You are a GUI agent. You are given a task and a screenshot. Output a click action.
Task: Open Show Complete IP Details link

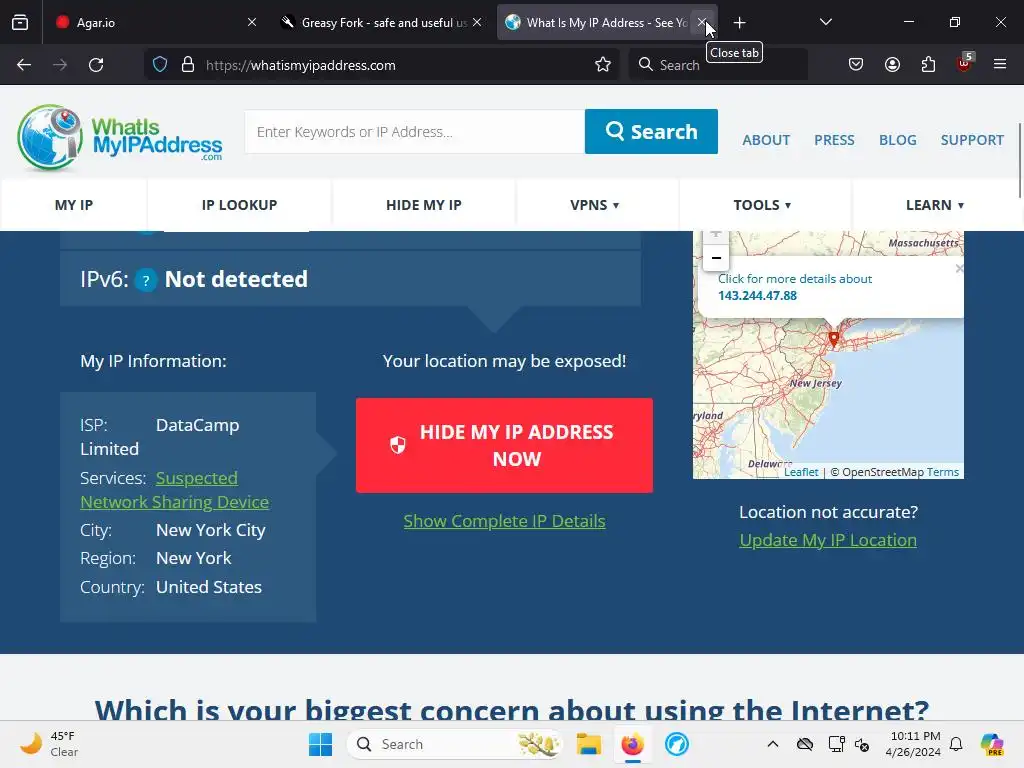[504, 521]
